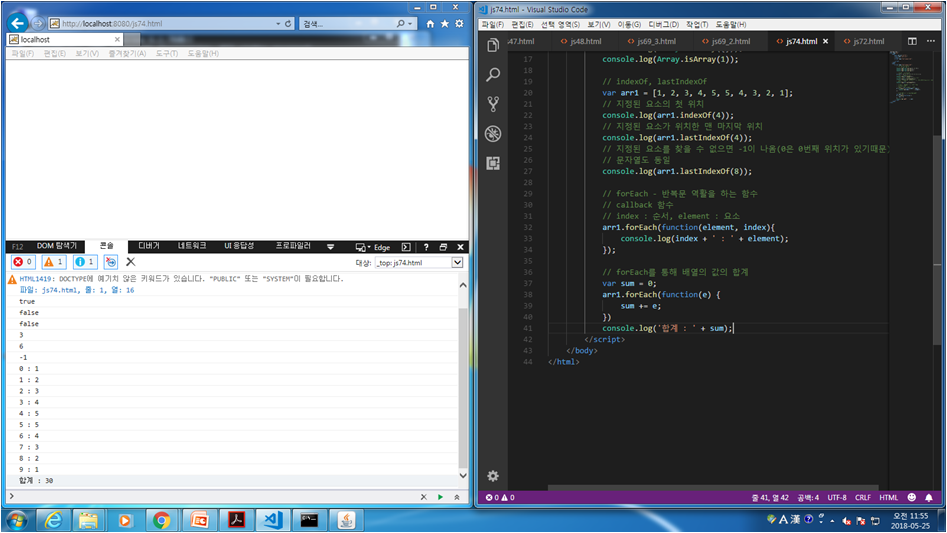This screenshot has height=533, width=947.
Task: Open the 도구(T) menu in Internet Explorer
Action: pos(167,54)
